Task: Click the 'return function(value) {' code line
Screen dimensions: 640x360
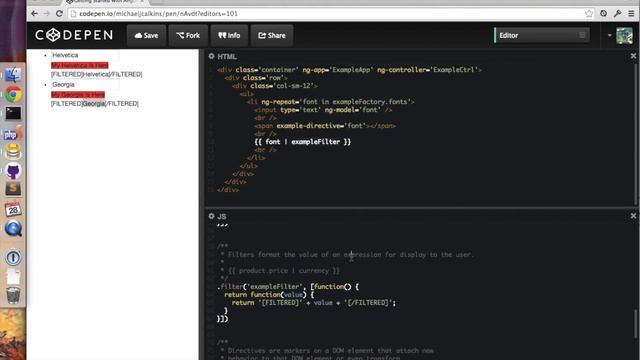Action: [269, 294]
